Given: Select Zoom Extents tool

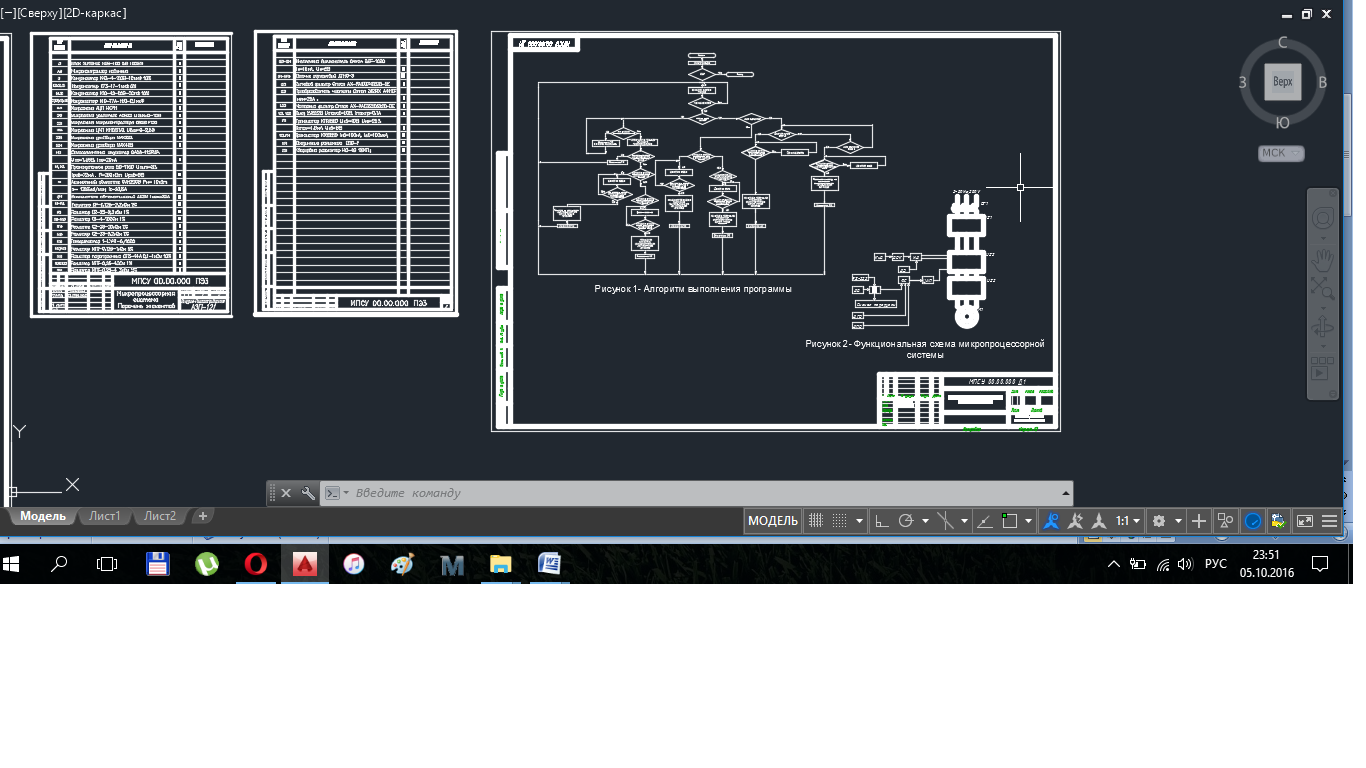Looking at the screenshot, I should pos(1323,287).
